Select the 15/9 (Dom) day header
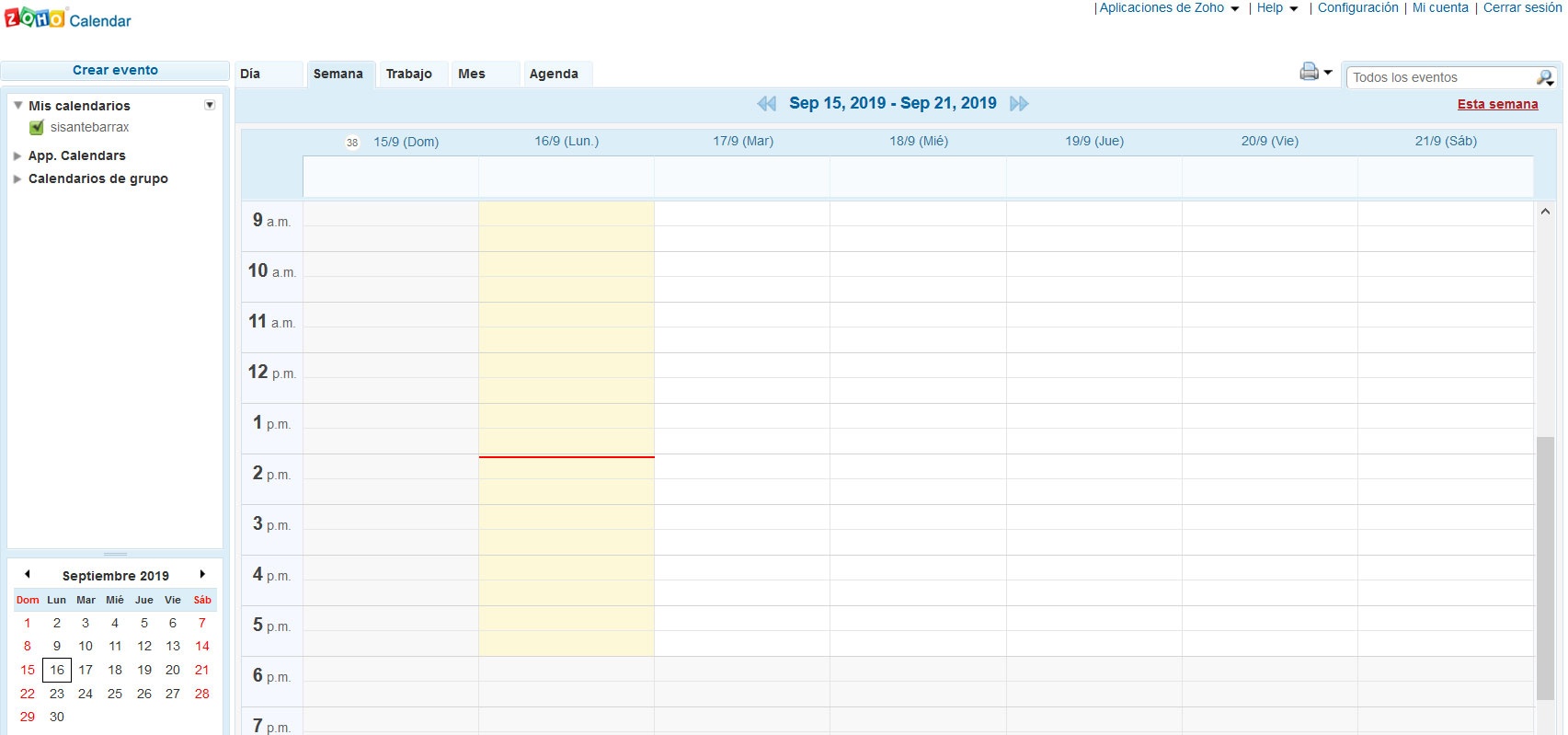The height and width of the screenshot is (735, 1568). pos(406,142)
